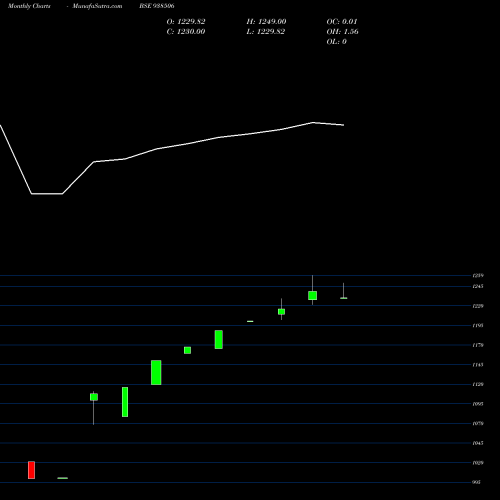Select the low value 'L: 1229.82'
The height and width of the screenshot is (500, 500).
pos(266,32)
